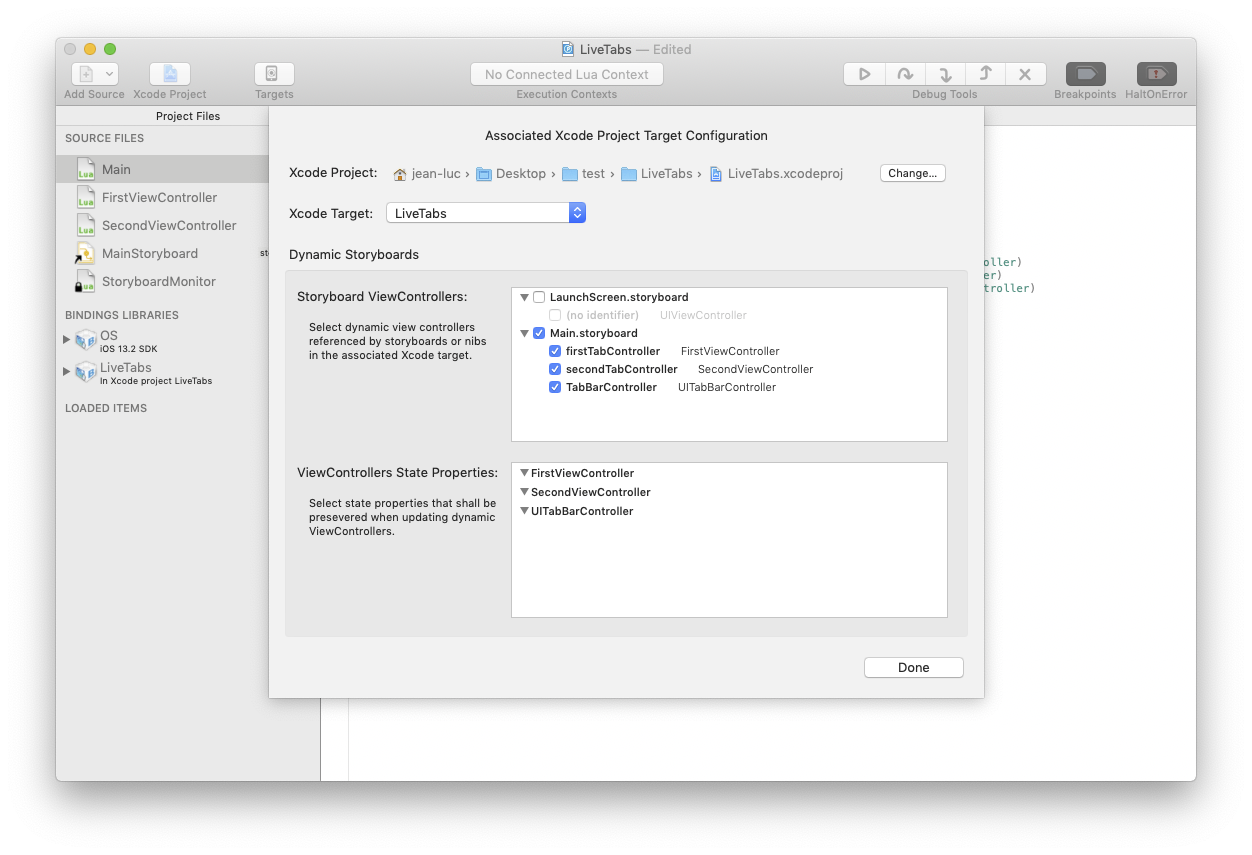The height and width of the screenshot is (855, 1252).
Task: Click the Add Source toolbar icon
Action: pyautogui.click(x=86, y=74)
